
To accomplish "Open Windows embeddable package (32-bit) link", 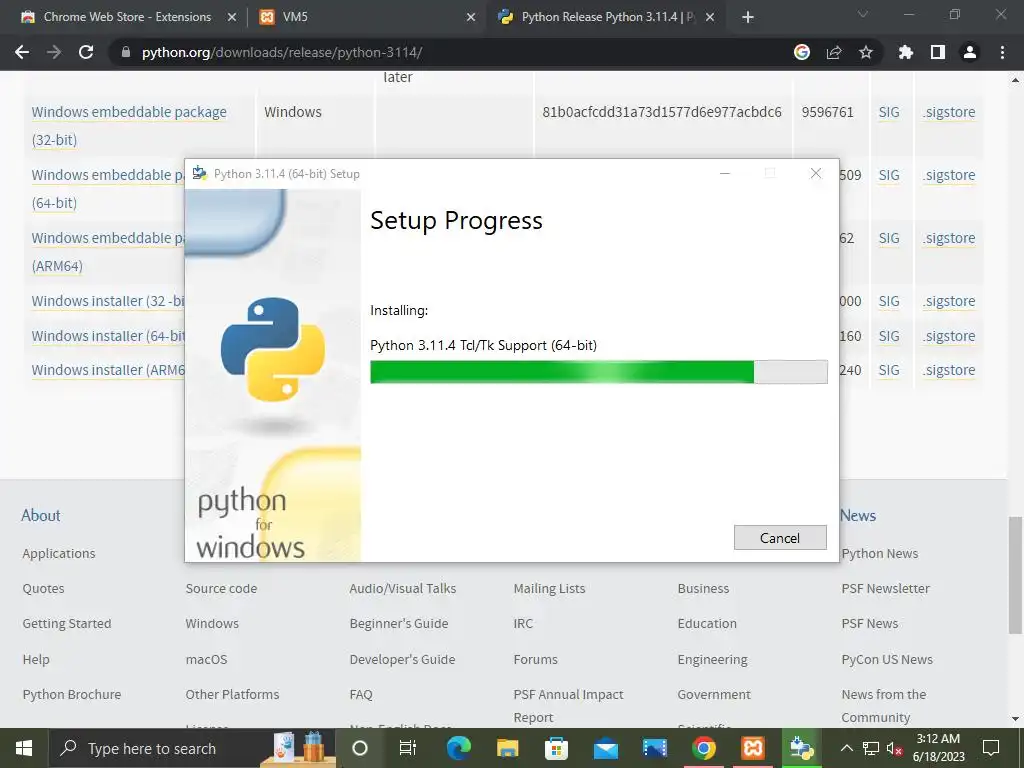I will click(129, 125).
